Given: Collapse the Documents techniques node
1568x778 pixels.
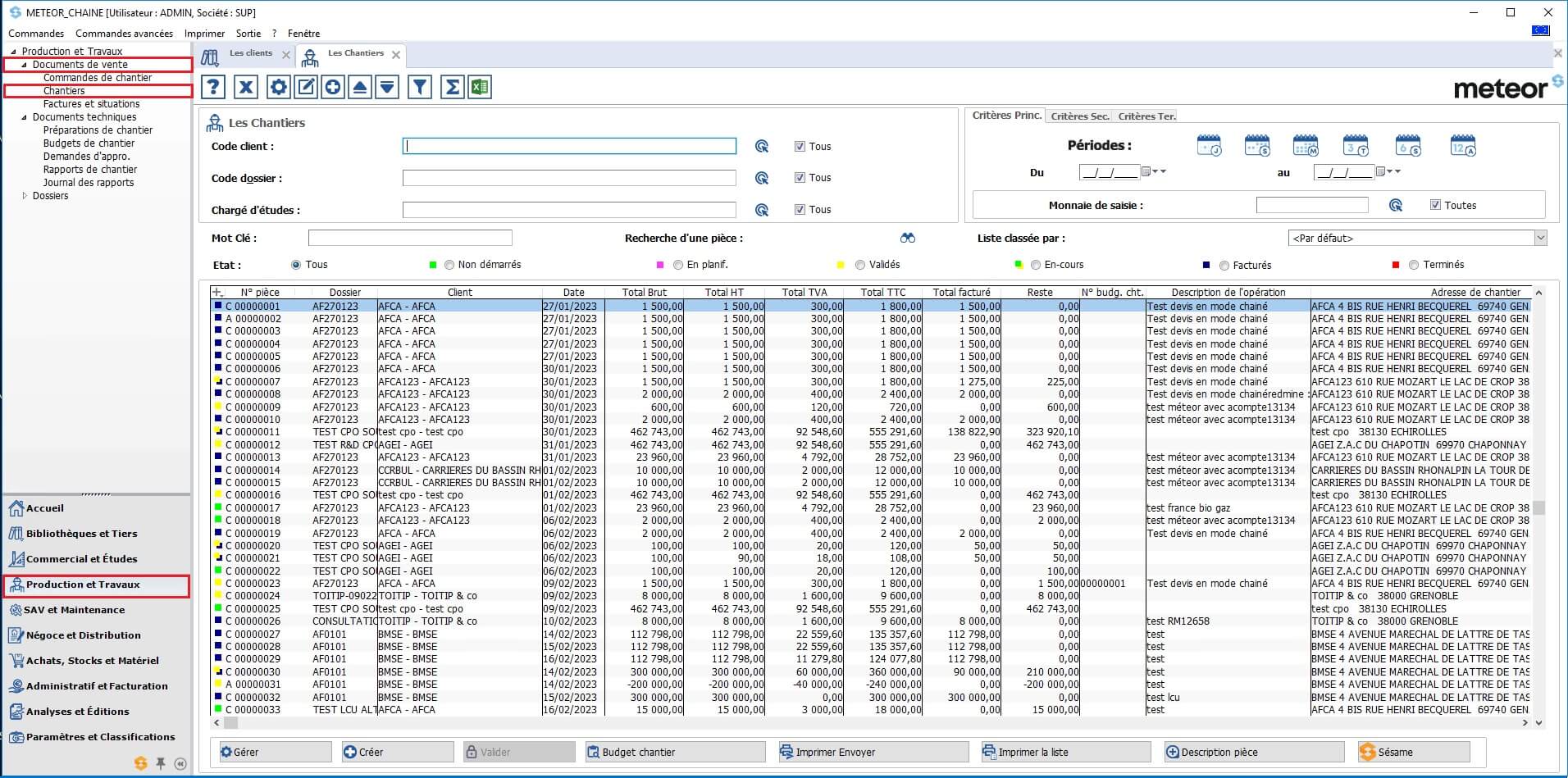Looking at the screenshot, I should click(x=24, y=117).
